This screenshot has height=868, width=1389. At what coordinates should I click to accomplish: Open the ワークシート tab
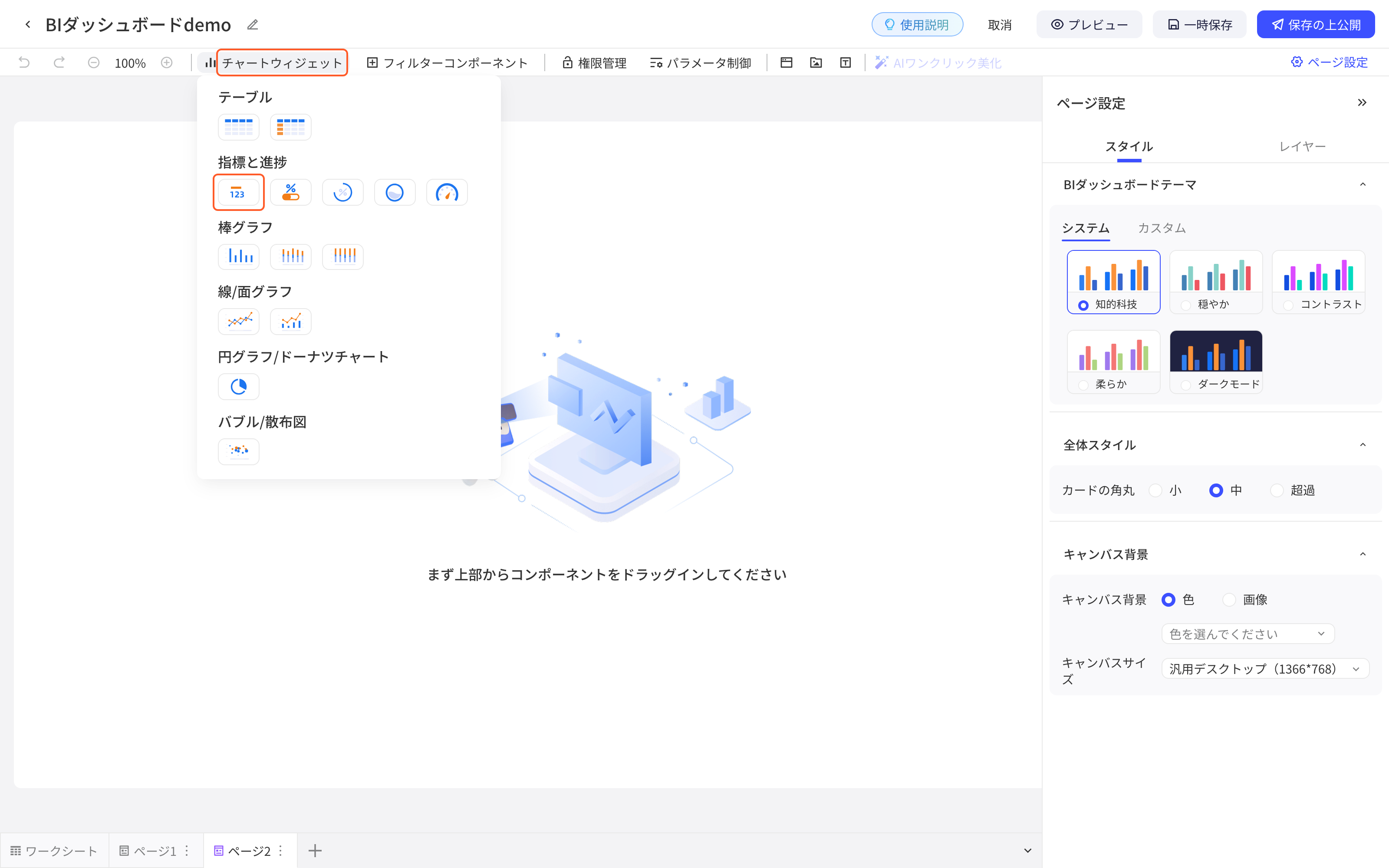(54, 851)
